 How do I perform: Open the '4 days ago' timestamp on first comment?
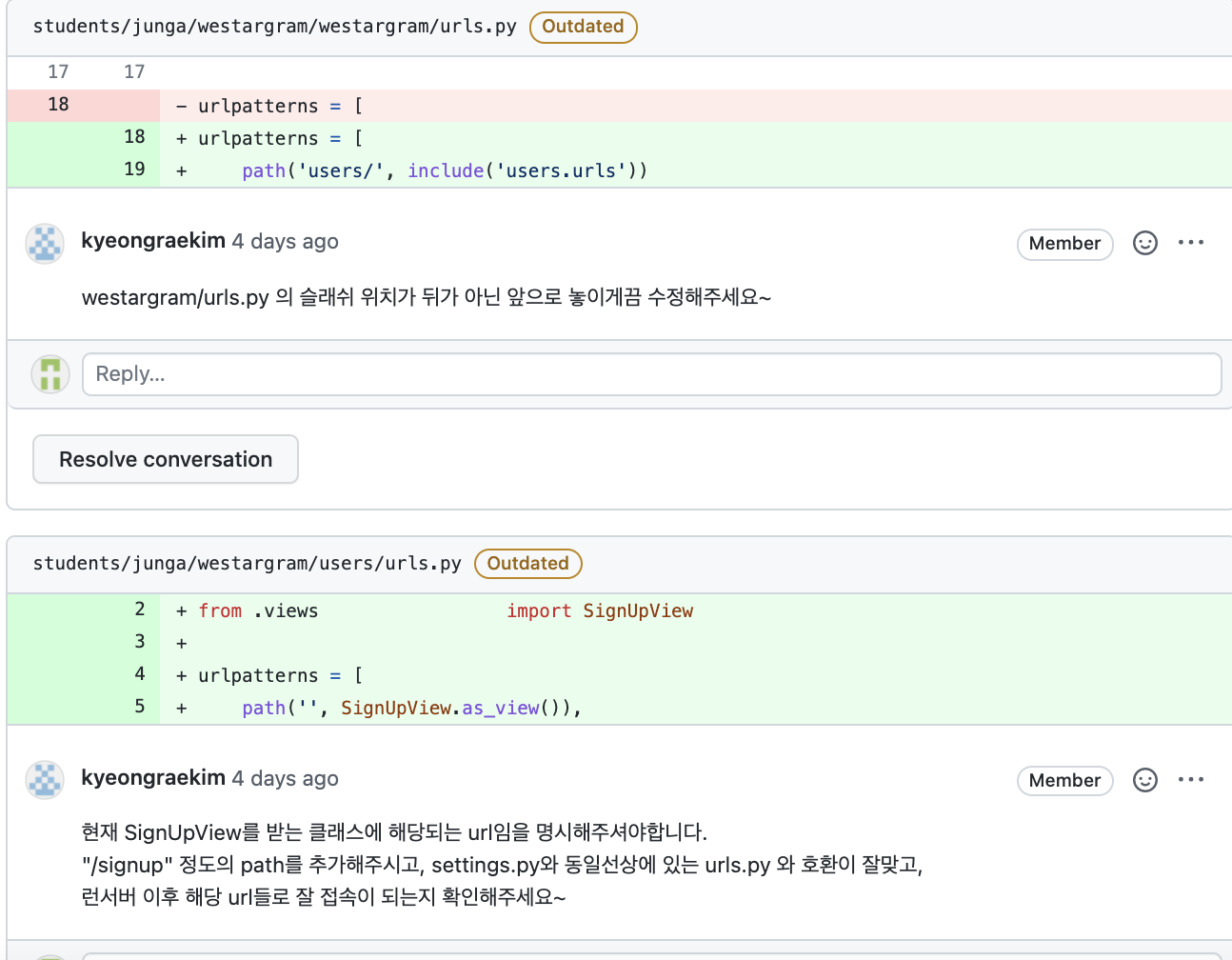click(286, 242)
